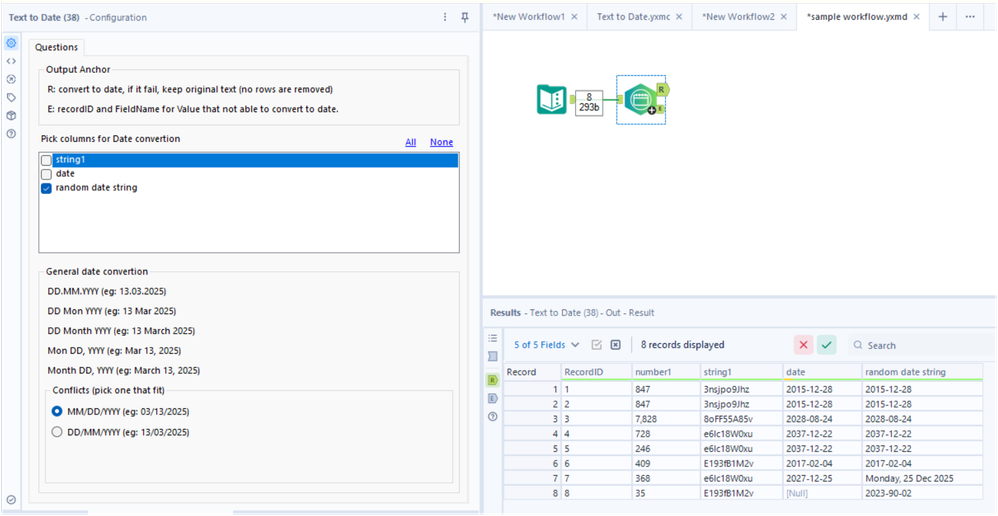Select the Text Input book tool on canvas
This screenshot has height=516, width=998.
(x=551, y=99)
